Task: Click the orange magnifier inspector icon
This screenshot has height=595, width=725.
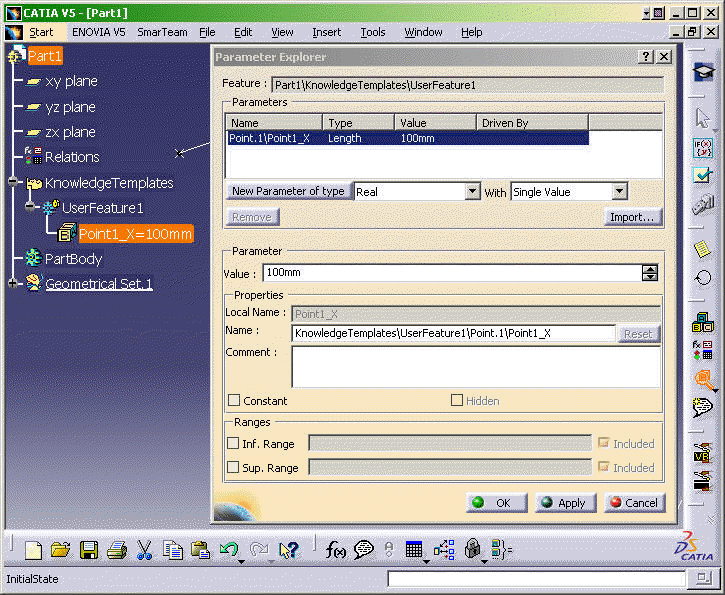Action: pyautogui.click(x=703, y=380)
